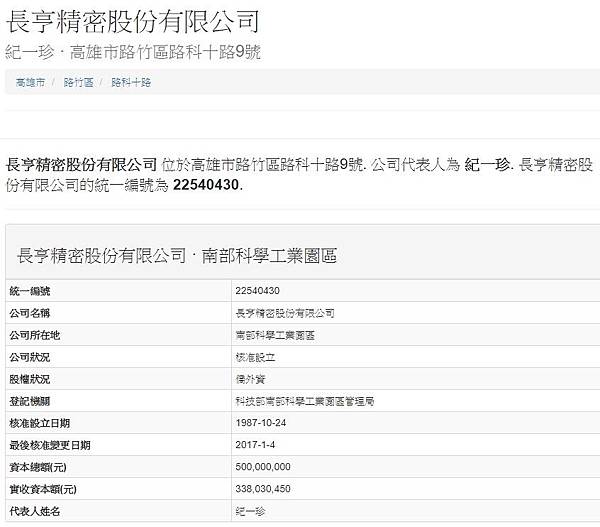
Task: Click the 核准設立日期 row label
Action: point(40,423)
